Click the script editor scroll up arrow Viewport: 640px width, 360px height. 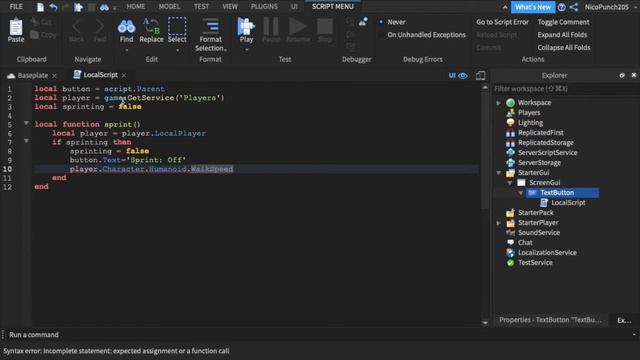click(485, 87)
